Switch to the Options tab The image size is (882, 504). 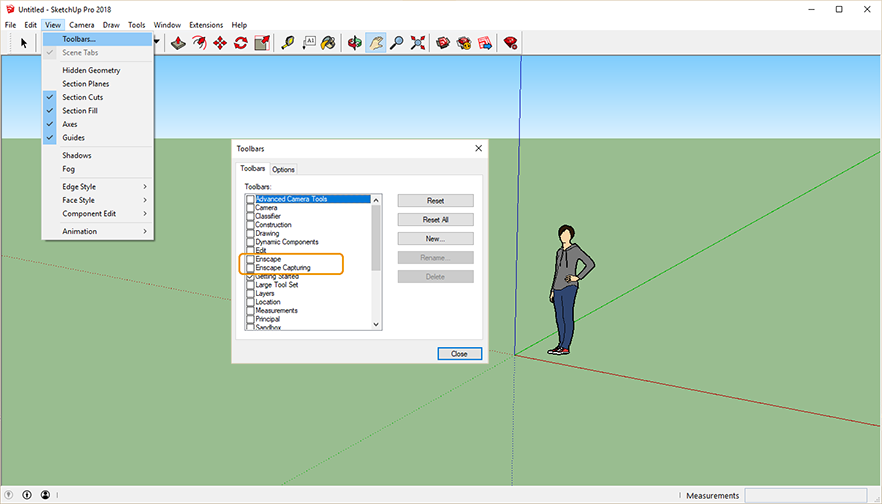point(283,169)
